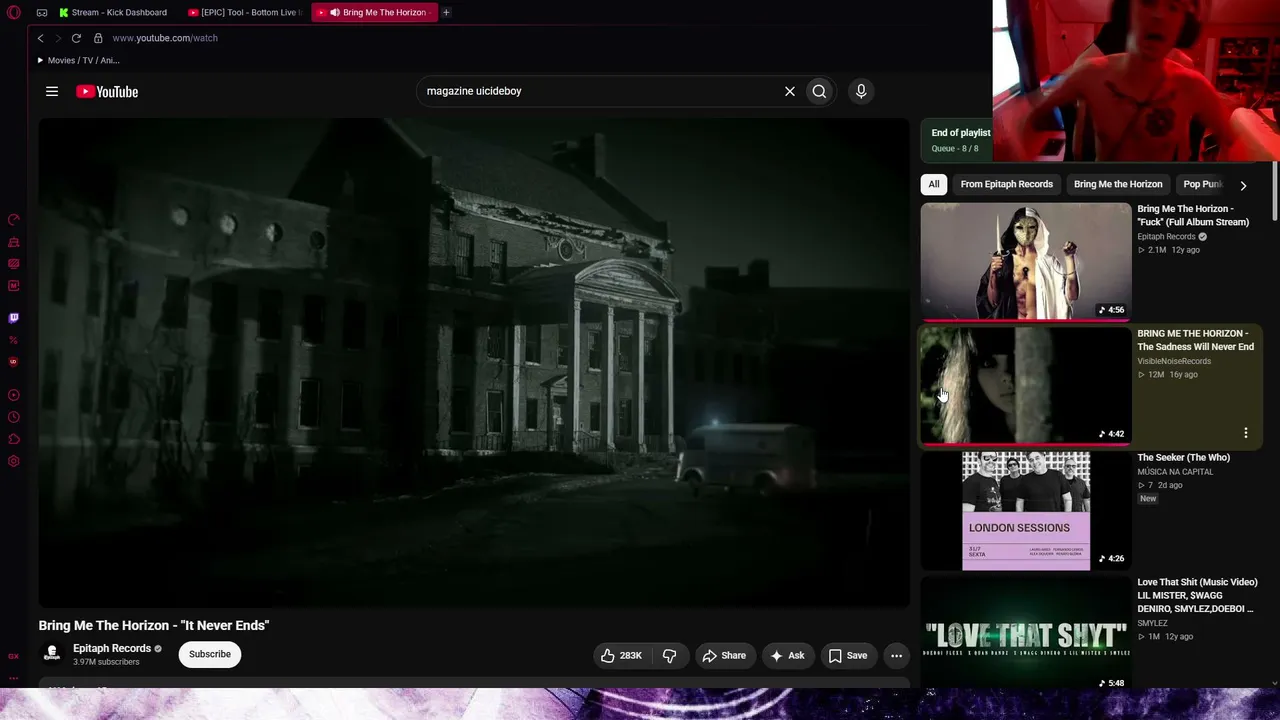Subscribe to Epitaph Records
The image size is (1280, 720).
pyautogui.click(x=210, y=654)
